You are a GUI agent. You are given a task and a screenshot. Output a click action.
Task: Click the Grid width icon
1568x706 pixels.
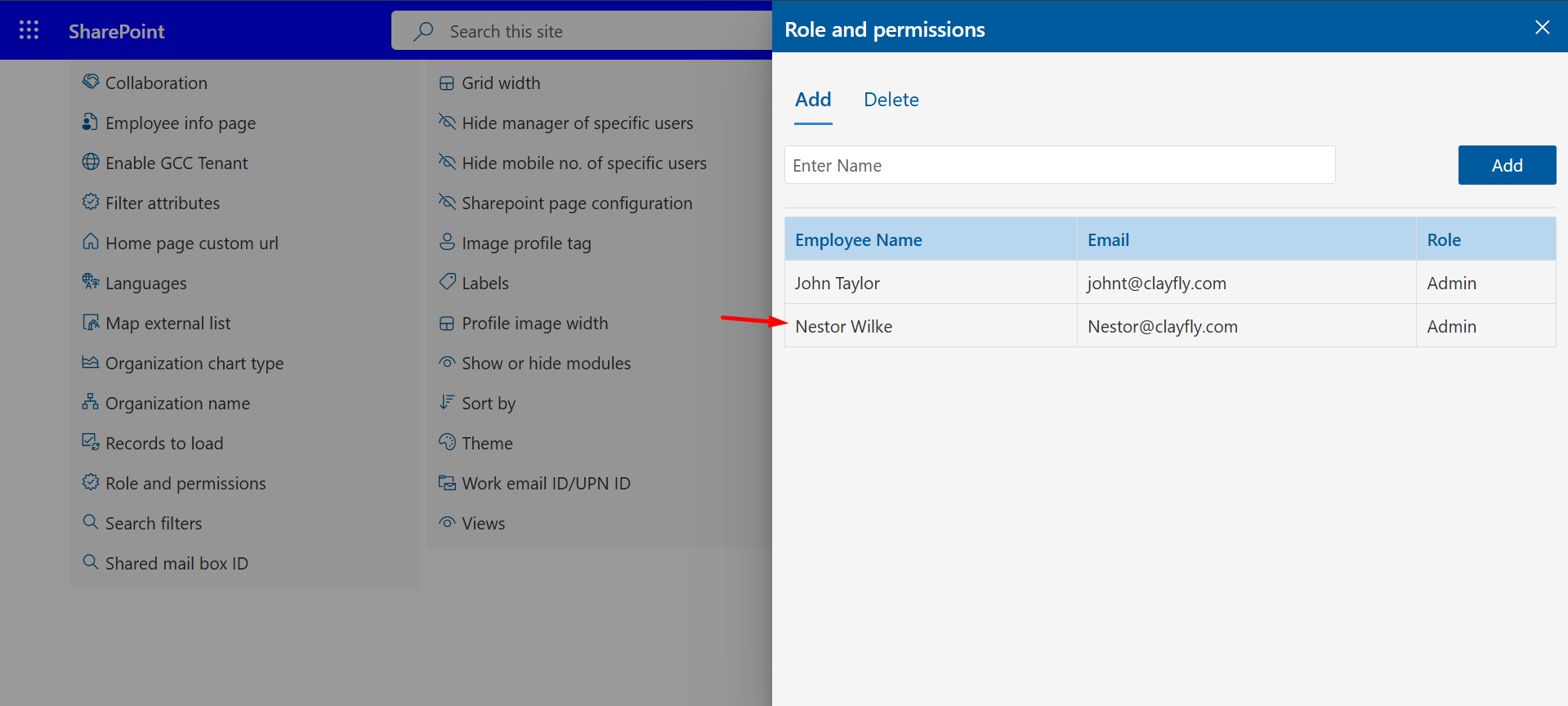pos(447,83)
